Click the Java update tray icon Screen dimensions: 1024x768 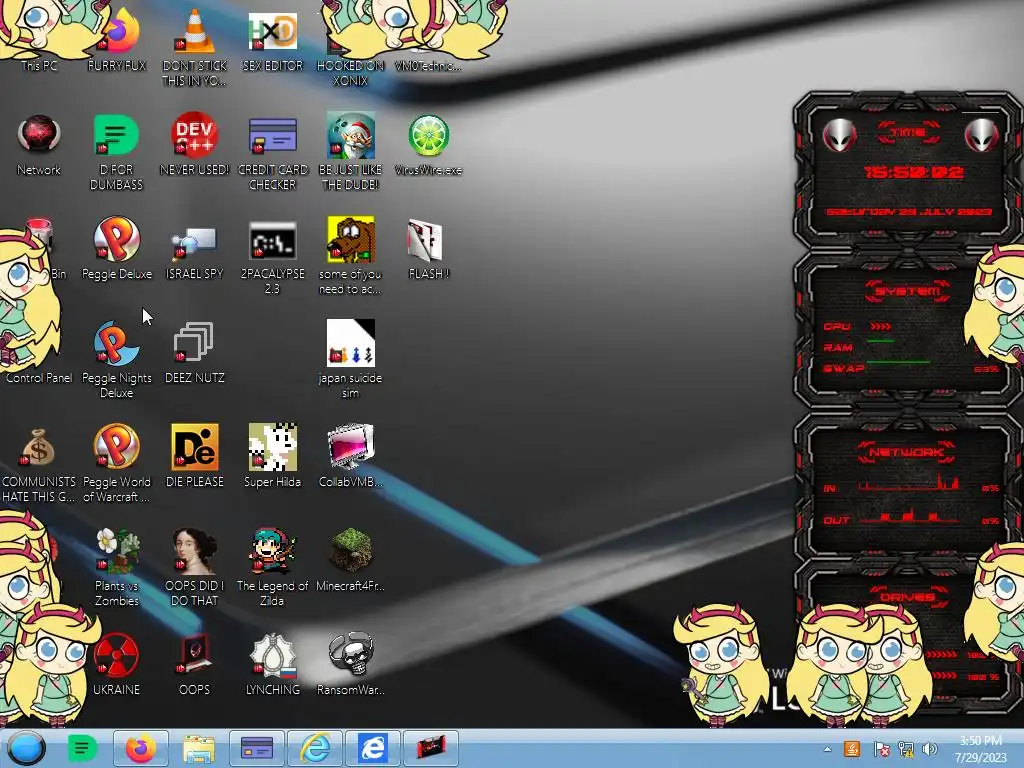[852, 749]
